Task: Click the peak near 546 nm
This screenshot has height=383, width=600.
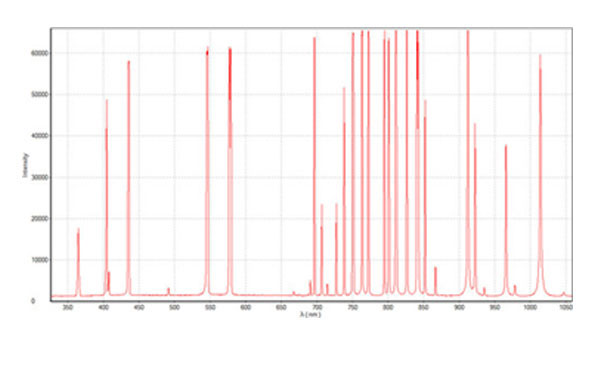Action: [207, 170]
